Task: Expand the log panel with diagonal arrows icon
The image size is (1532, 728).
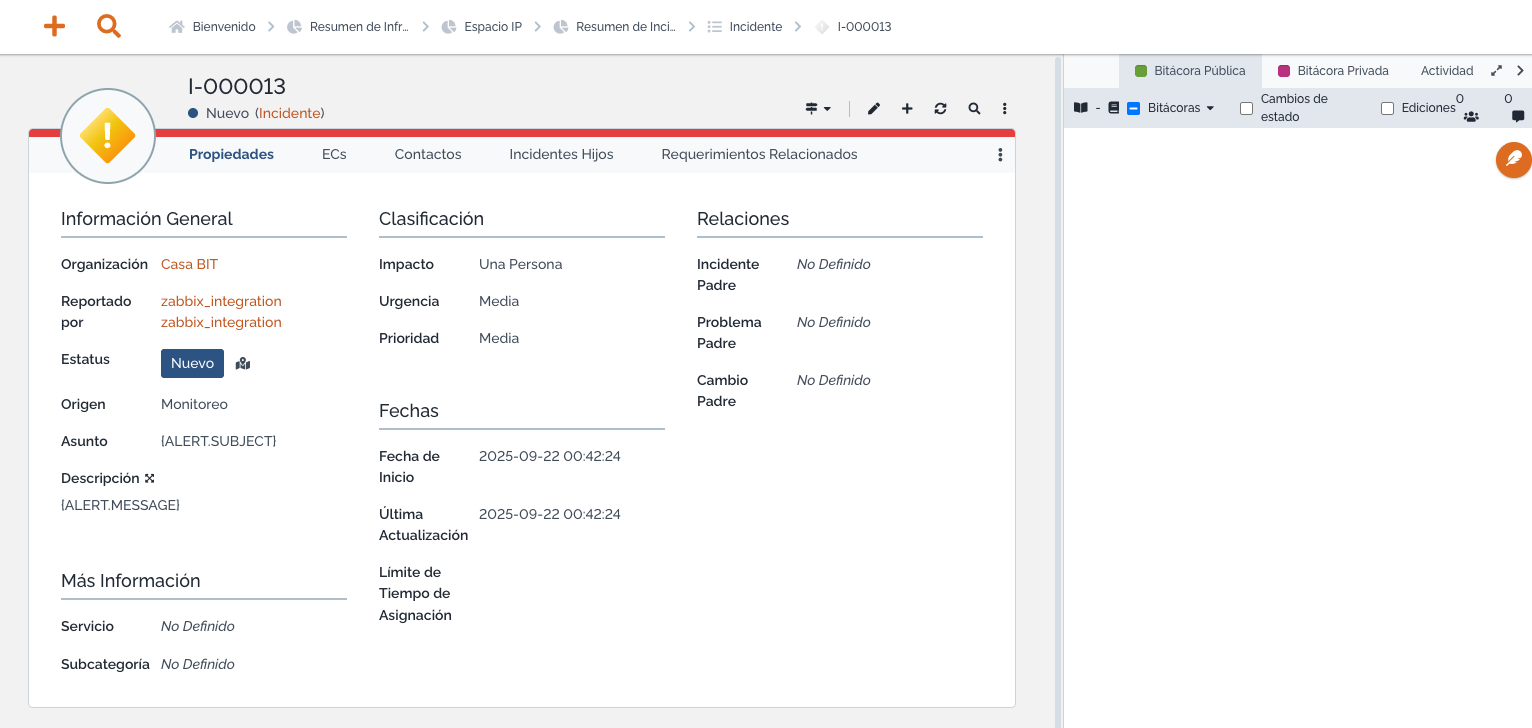Action: (x=1496, y=71)
